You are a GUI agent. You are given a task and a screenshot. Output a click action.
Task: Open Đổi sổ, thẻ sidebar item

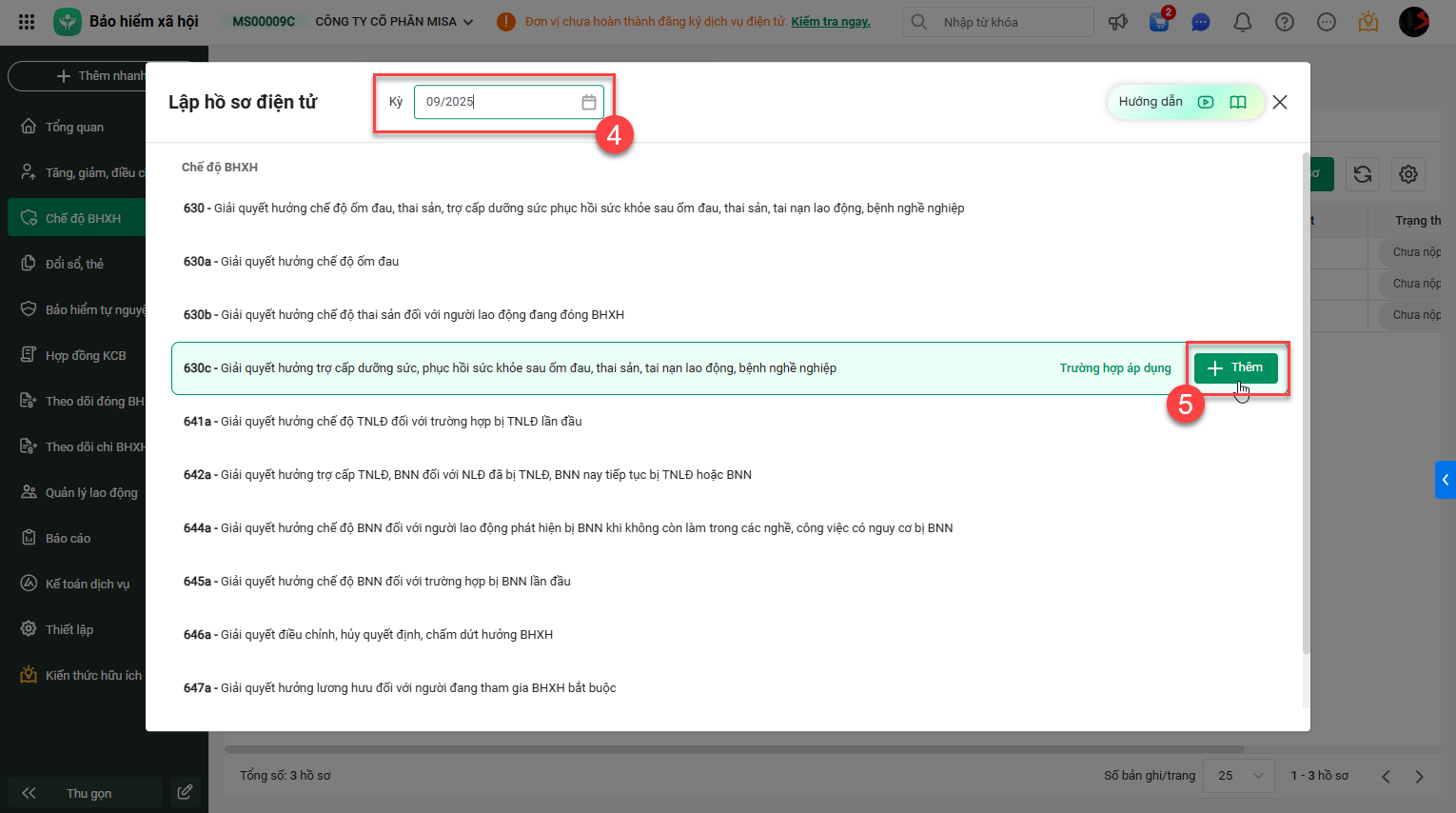(76, 264)
